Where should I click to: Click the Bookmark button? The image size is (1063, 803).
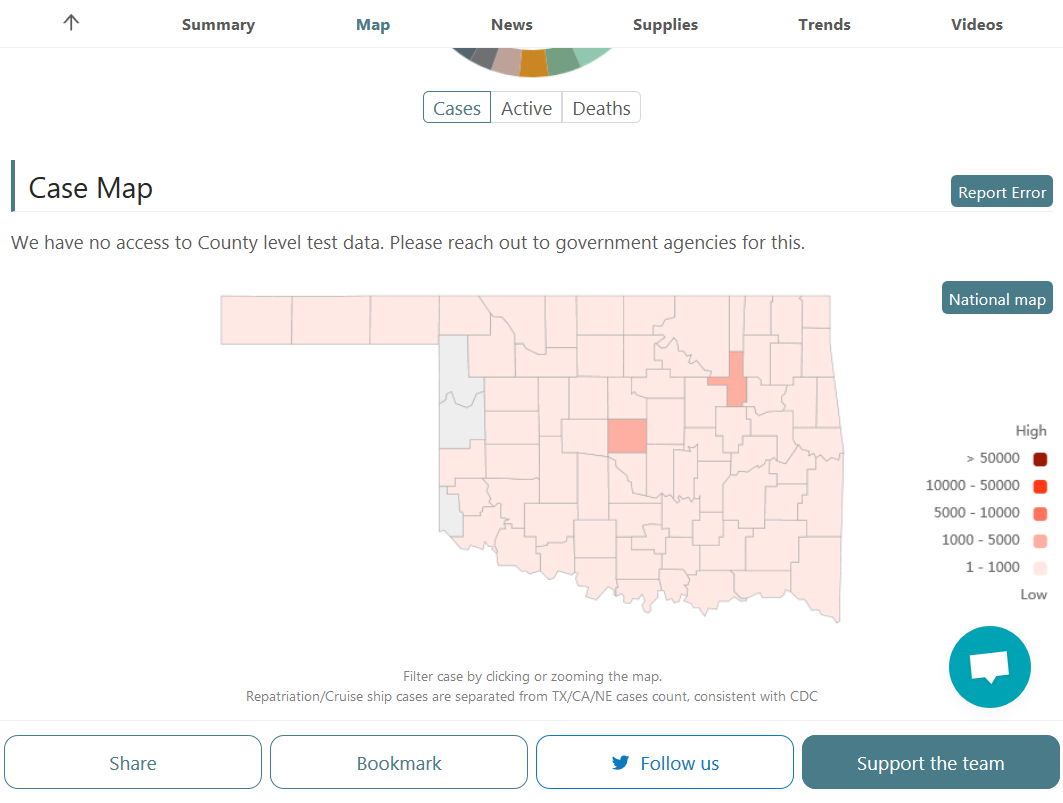tap(399, 762)
